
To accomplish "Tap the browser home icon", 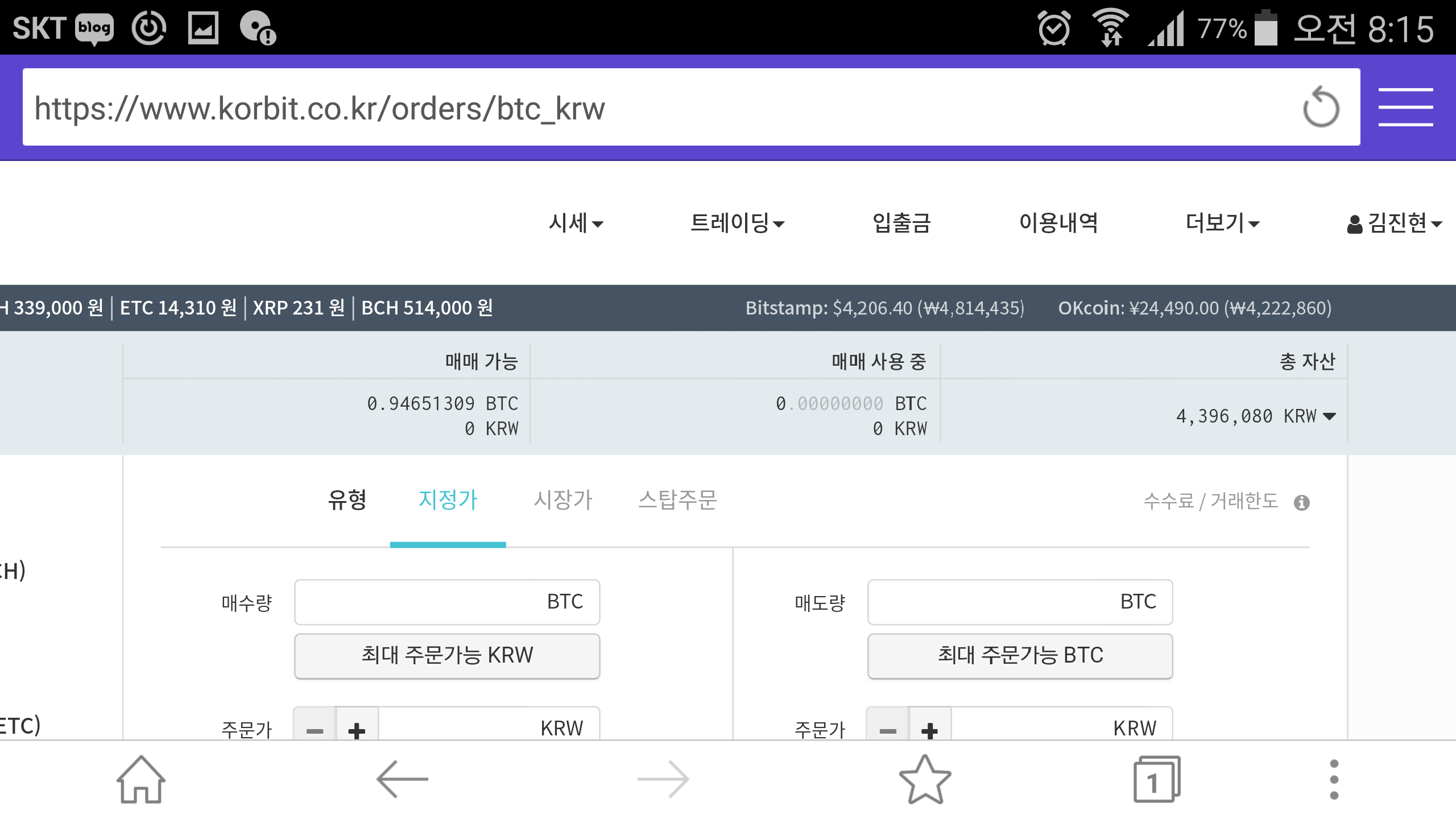I will 140,779.
